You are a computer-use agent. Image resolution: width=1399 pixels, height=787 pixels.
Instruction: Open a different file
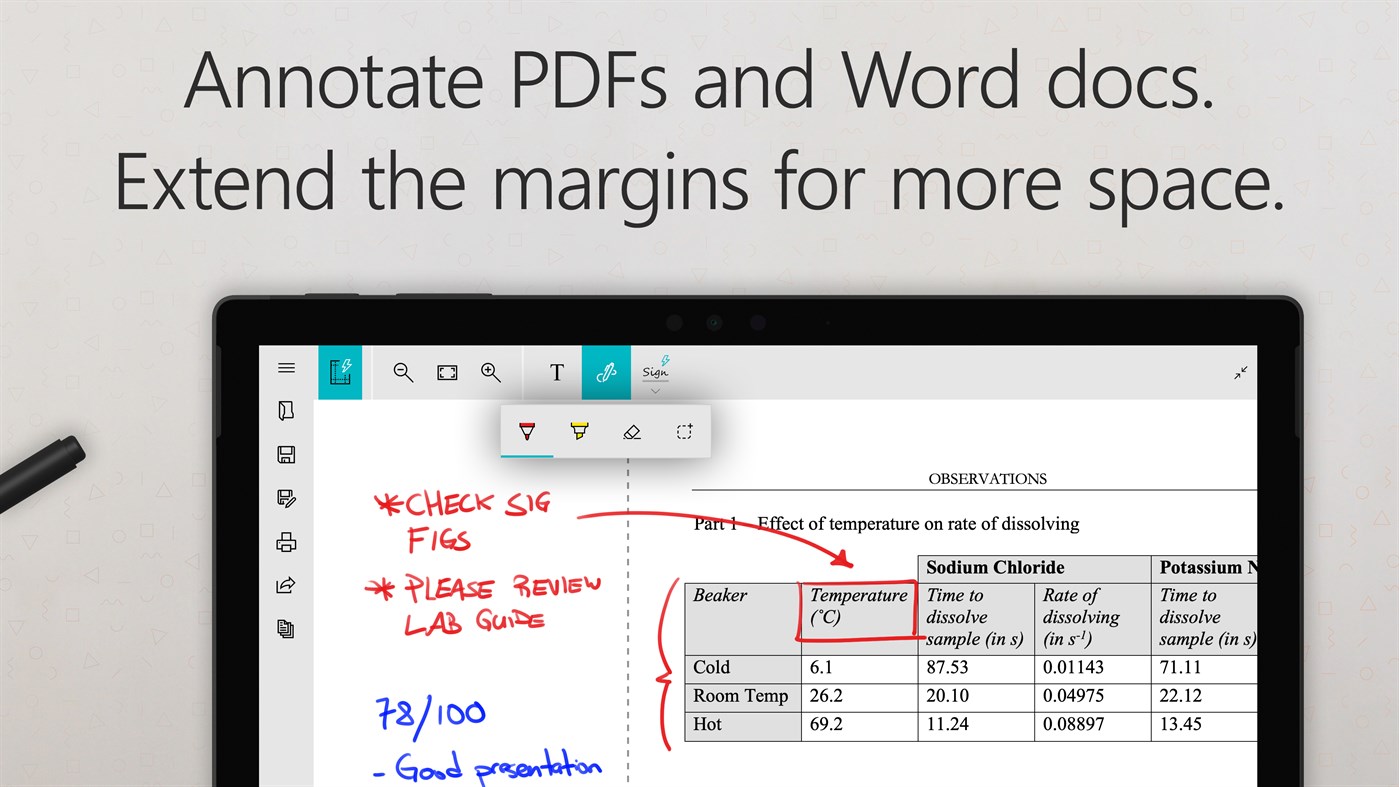pyautogui.click(x=286, y=410)
